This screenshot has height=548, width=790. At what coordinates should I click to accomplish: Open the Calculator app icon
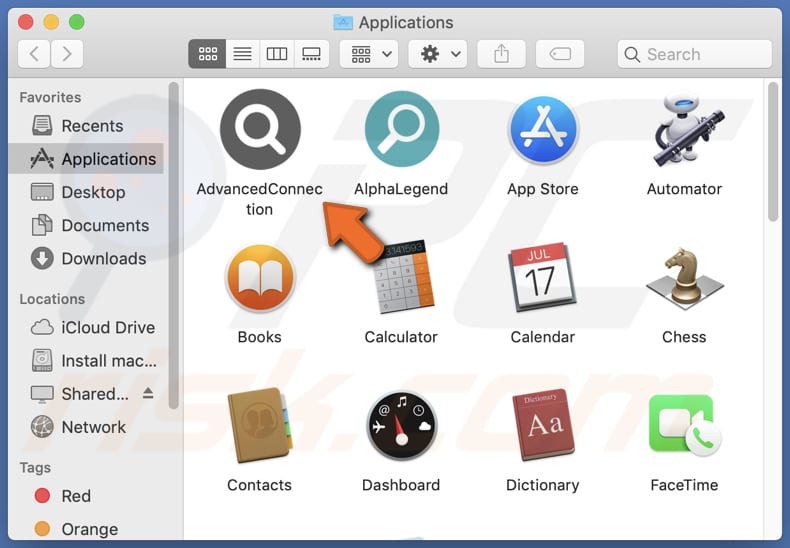[405, 278]
